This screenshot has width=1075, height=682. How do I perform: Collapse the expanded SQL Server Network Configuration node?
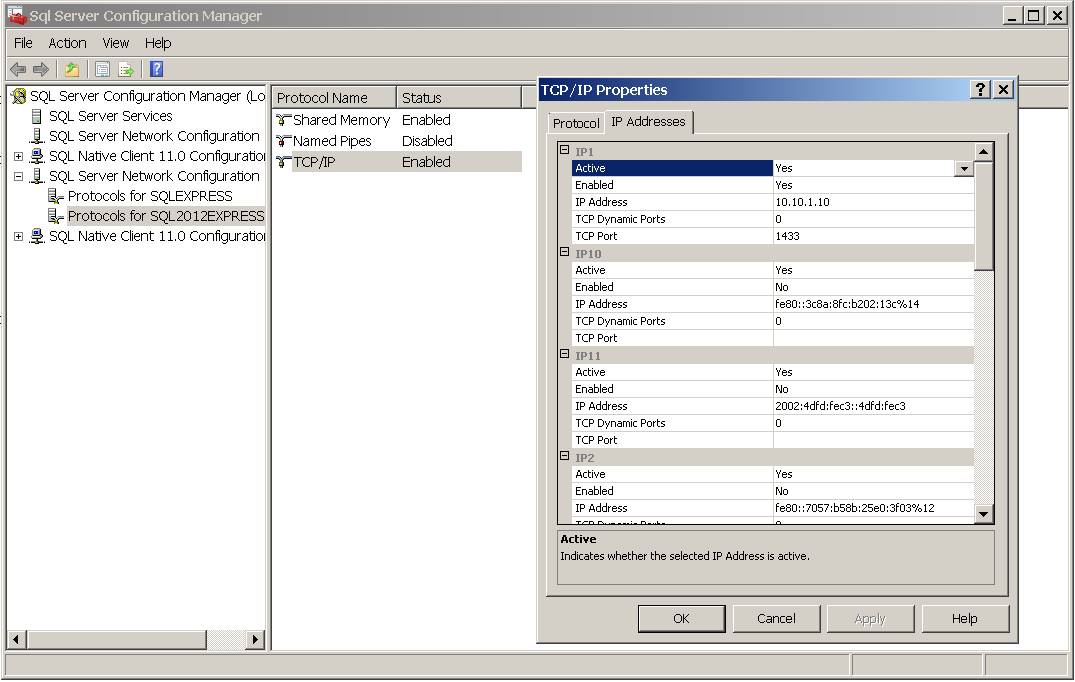19,176
